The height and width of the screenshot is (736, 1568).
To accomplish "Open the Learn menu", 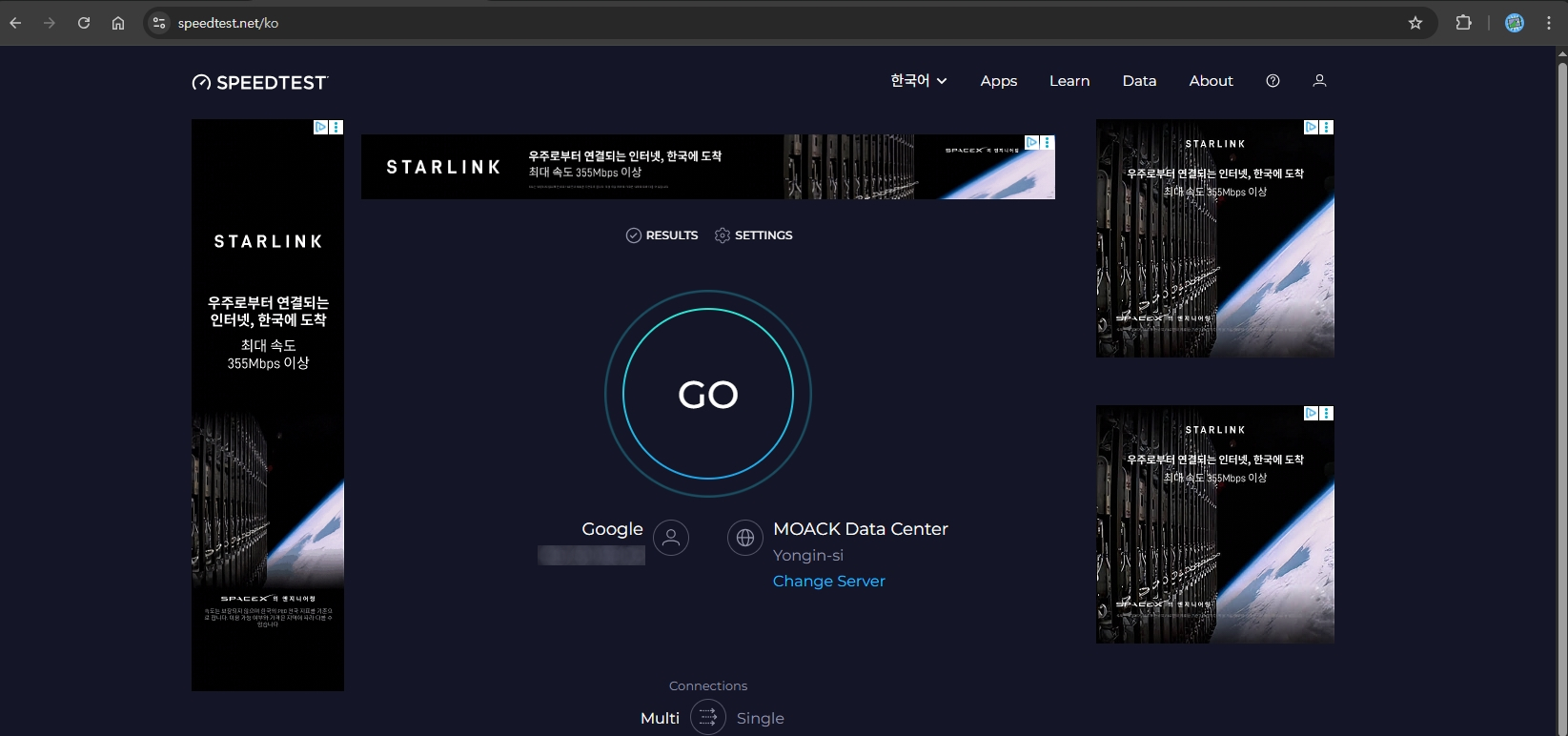I will tap(1069, 81).
